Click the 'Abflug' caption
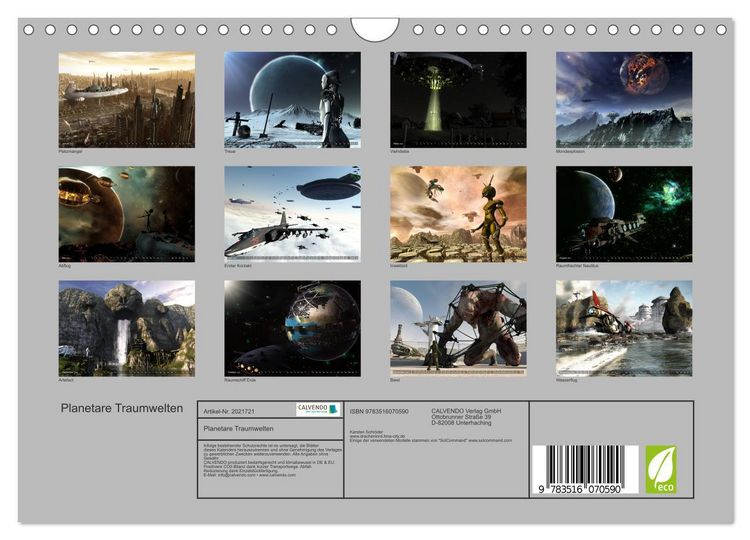Screen dimensions: 750x540 pos(65,265)
